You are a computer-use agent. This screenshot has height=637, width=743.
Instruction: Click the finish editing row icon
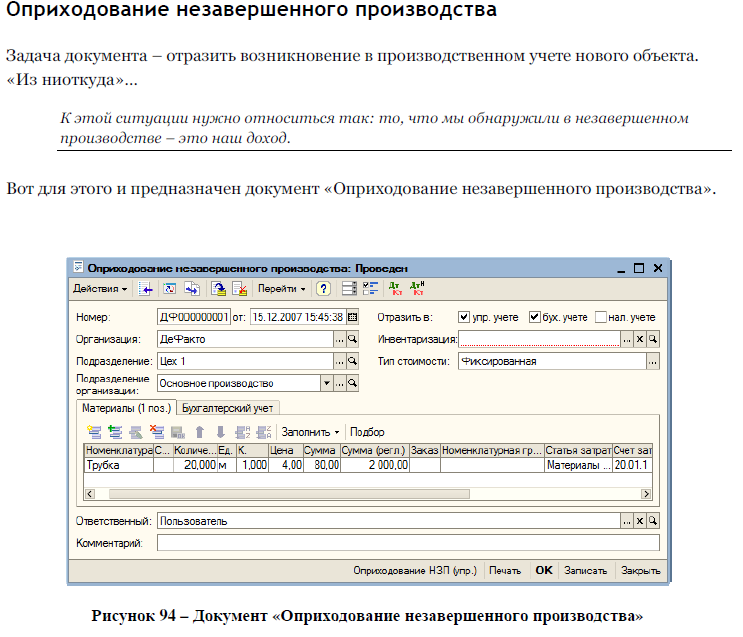(x=178, y=432)
